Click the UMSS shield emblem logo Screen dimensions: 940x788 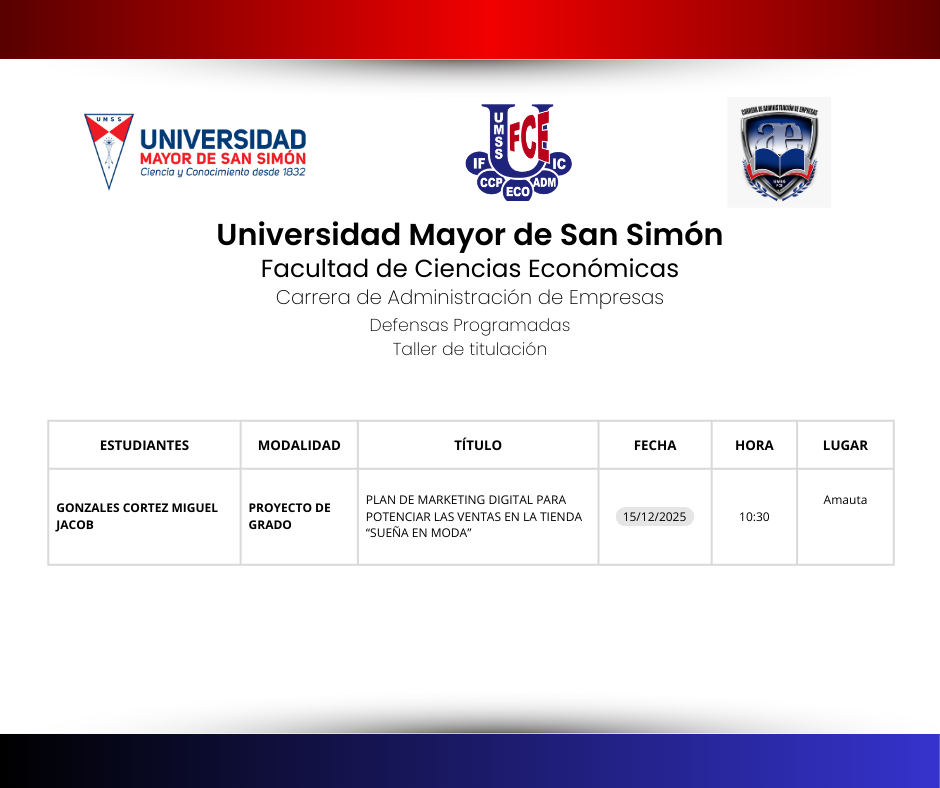(x=108, y=151)
